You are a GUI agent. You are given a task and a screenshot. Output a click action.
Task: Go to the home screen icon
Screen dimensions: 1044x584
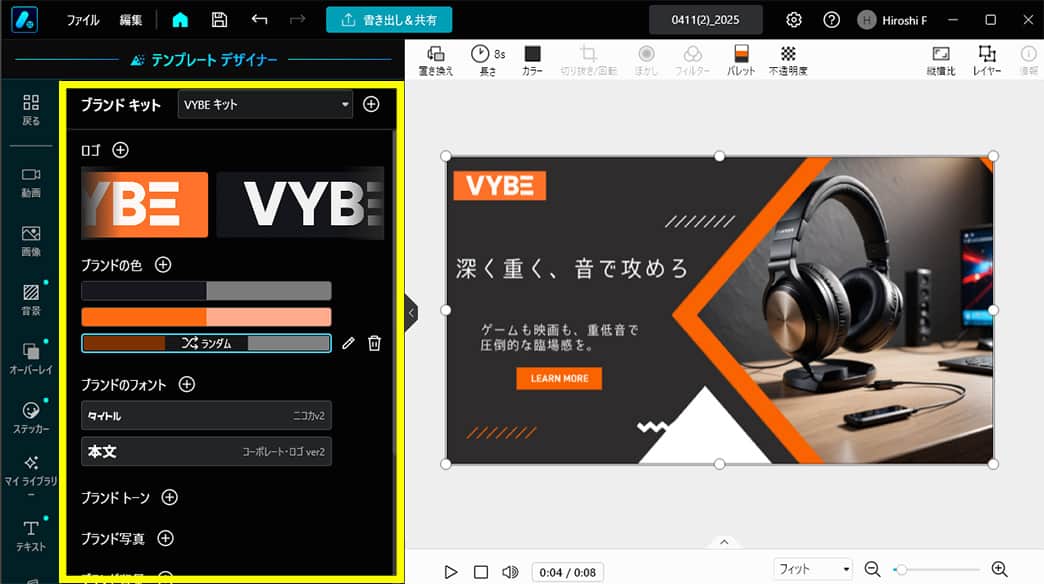pyautogui.click(x=180, y=20)
